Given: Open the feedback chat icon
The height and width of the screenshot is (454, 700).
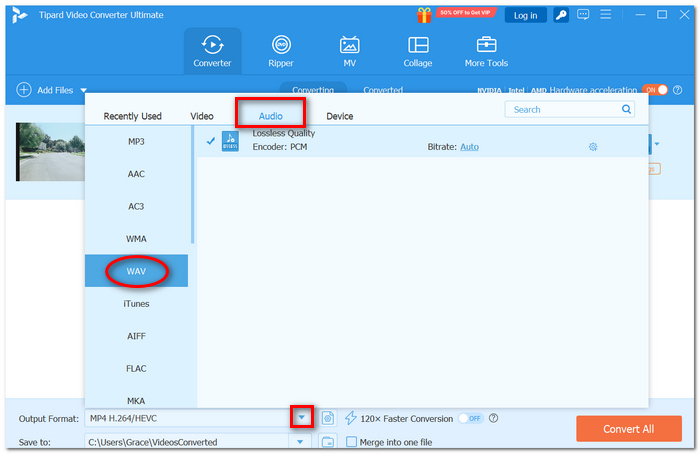Looking at the screenshot, I should coord(583,15).
